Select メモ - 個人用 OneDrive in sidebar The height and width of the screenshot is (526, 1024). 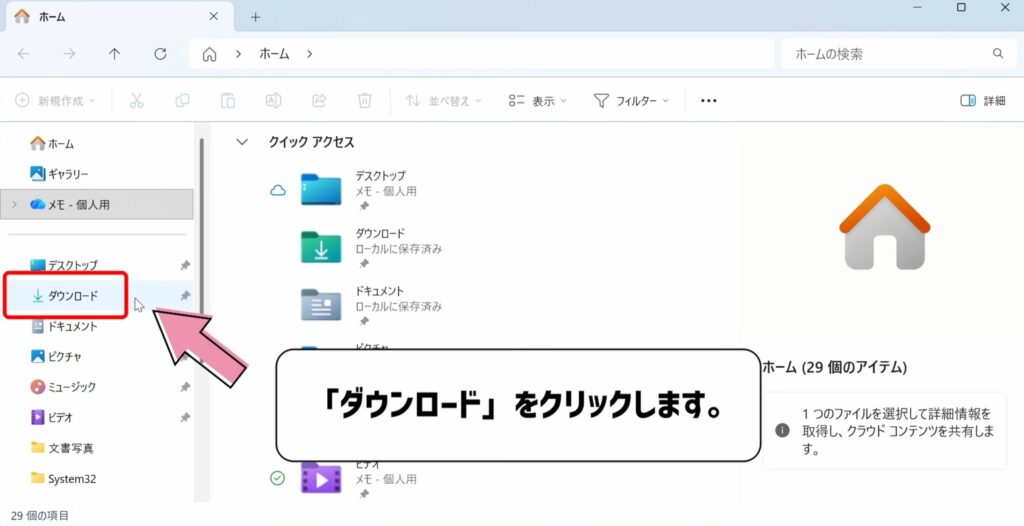[x=97, y=205]
